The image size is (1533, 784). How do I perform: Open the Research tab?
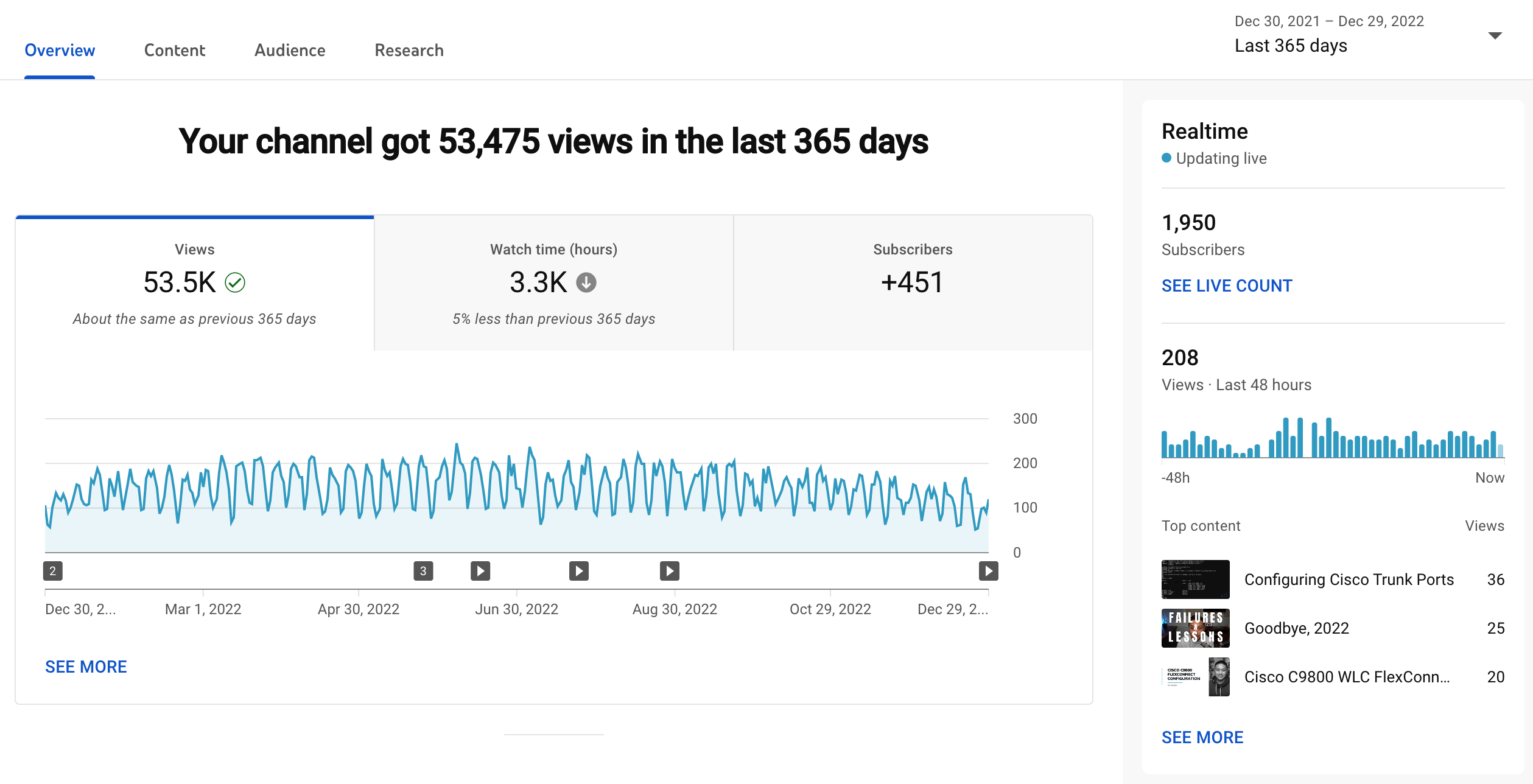coord(409,51)
